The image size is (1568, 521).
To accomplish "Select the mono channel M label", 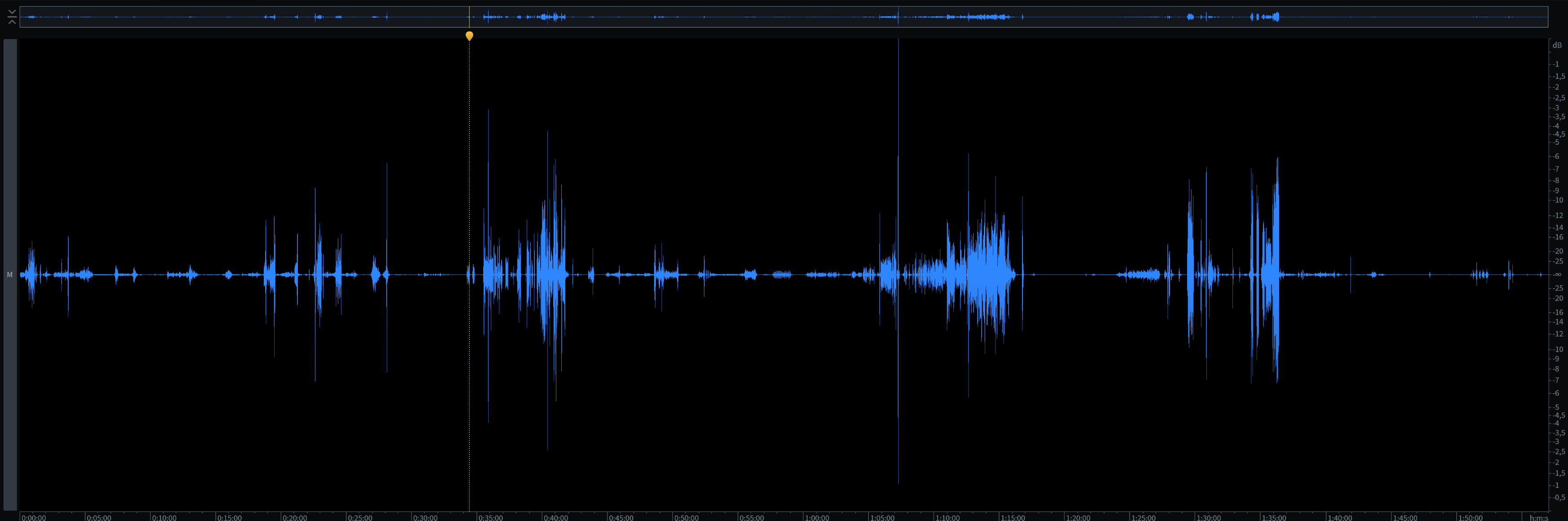I will coord(10,275).
